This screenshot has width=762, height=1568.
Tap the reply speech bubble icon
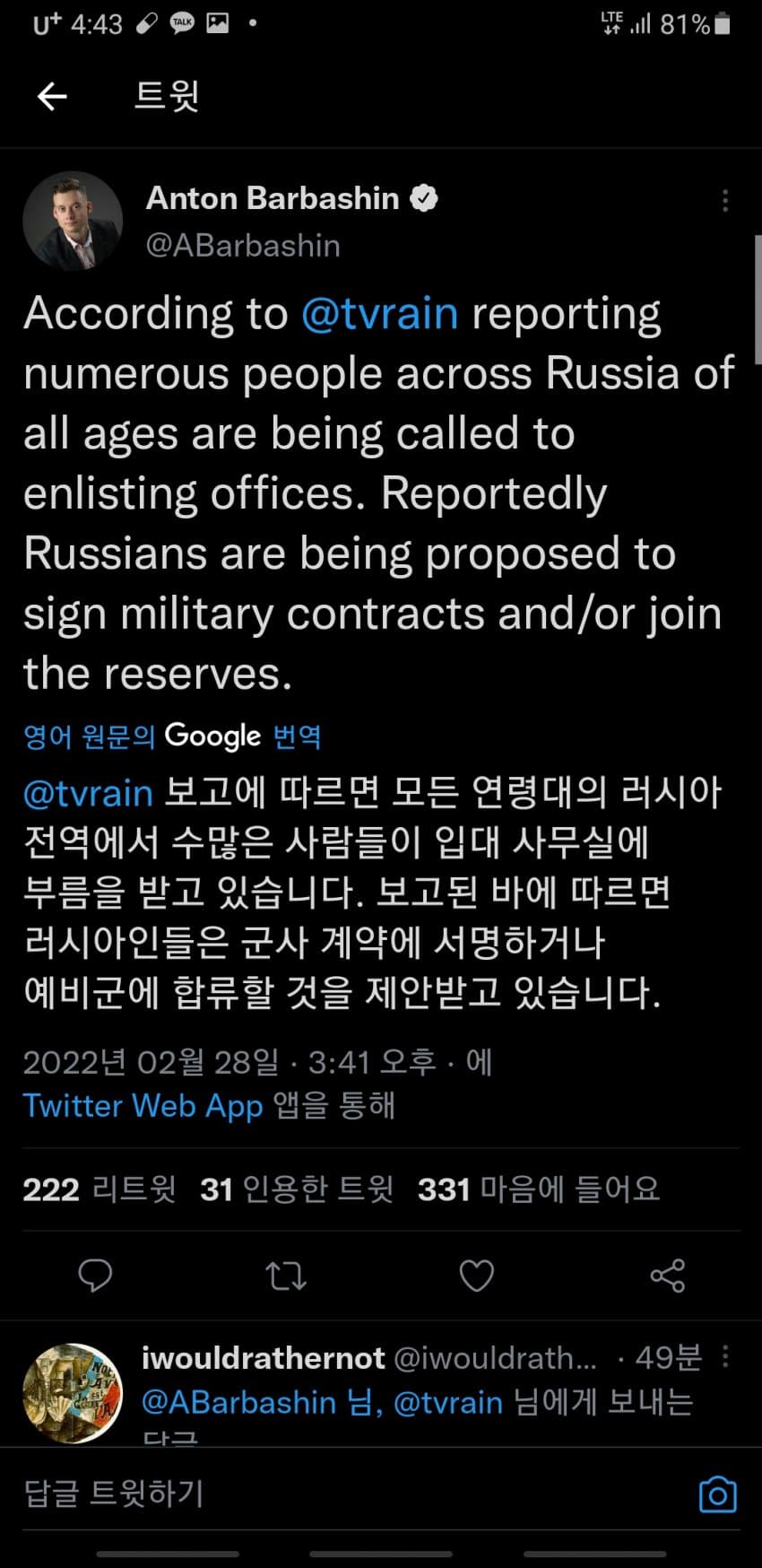[x=95, y=1275]
